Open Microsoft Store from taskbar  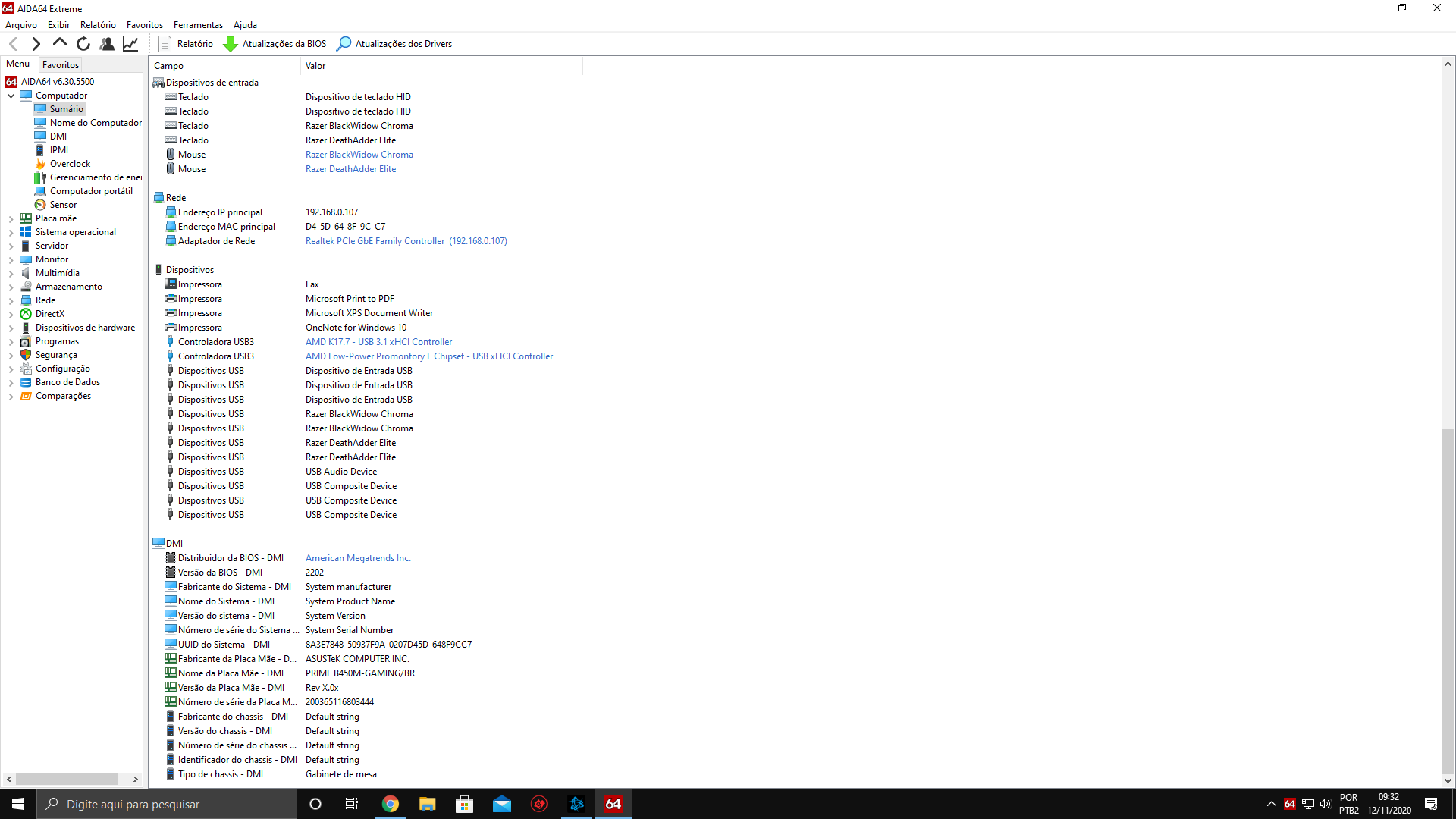(464, 804)
